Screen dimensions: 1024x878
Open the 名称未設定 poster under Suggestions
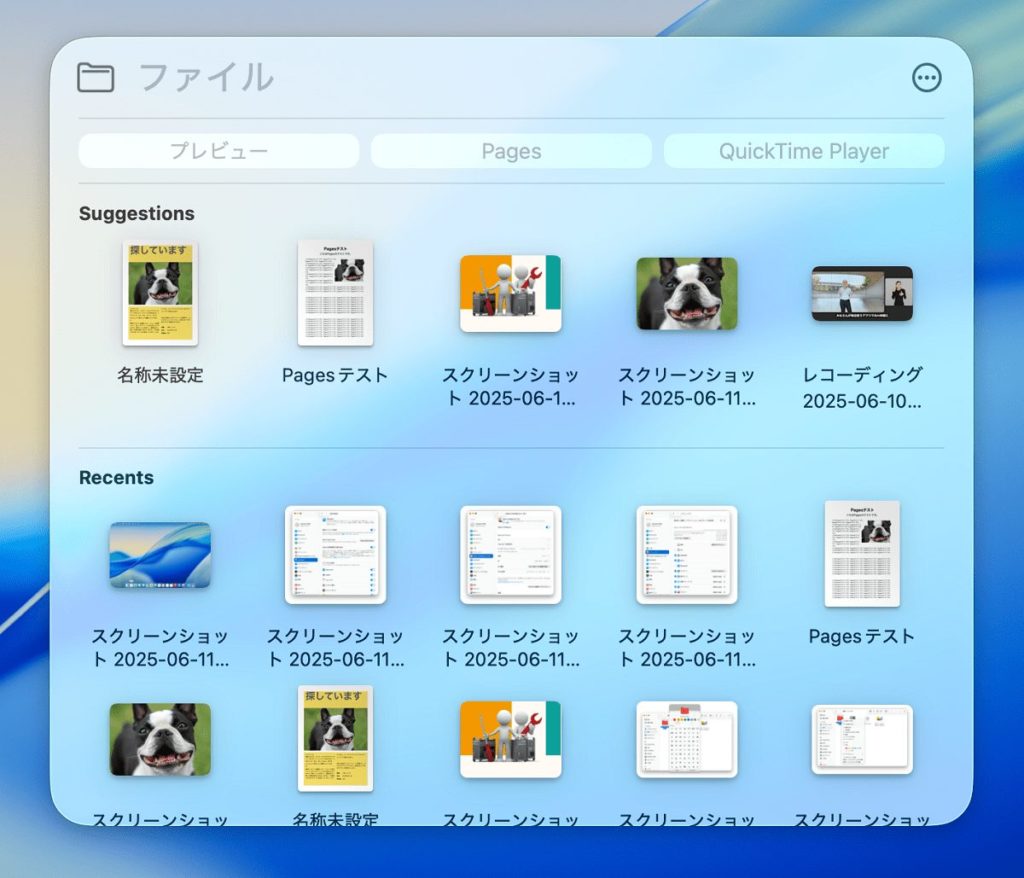pos(160,293)
